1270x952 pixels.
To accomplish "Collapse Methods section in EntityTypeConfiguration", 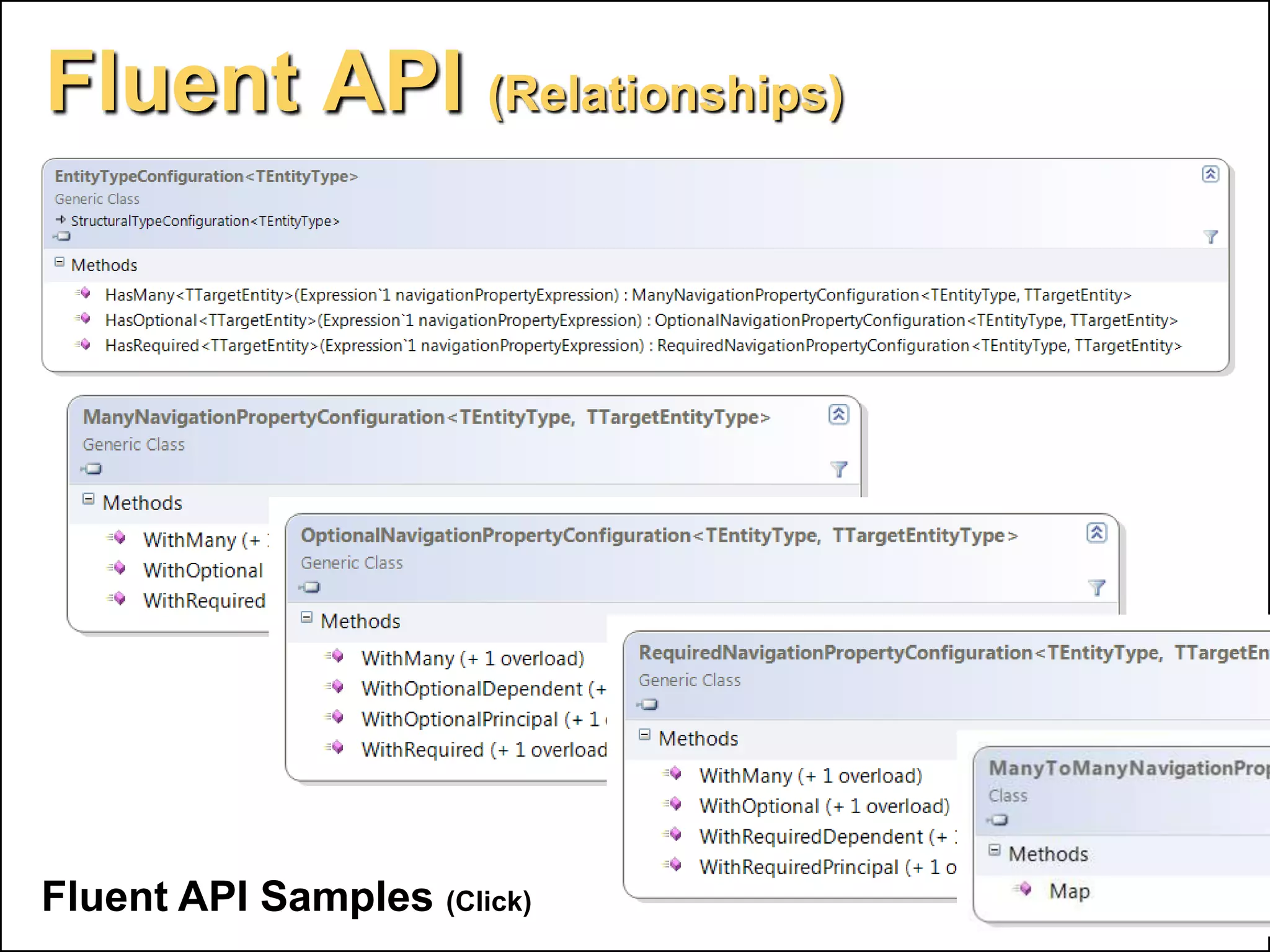I will [60, 262].
